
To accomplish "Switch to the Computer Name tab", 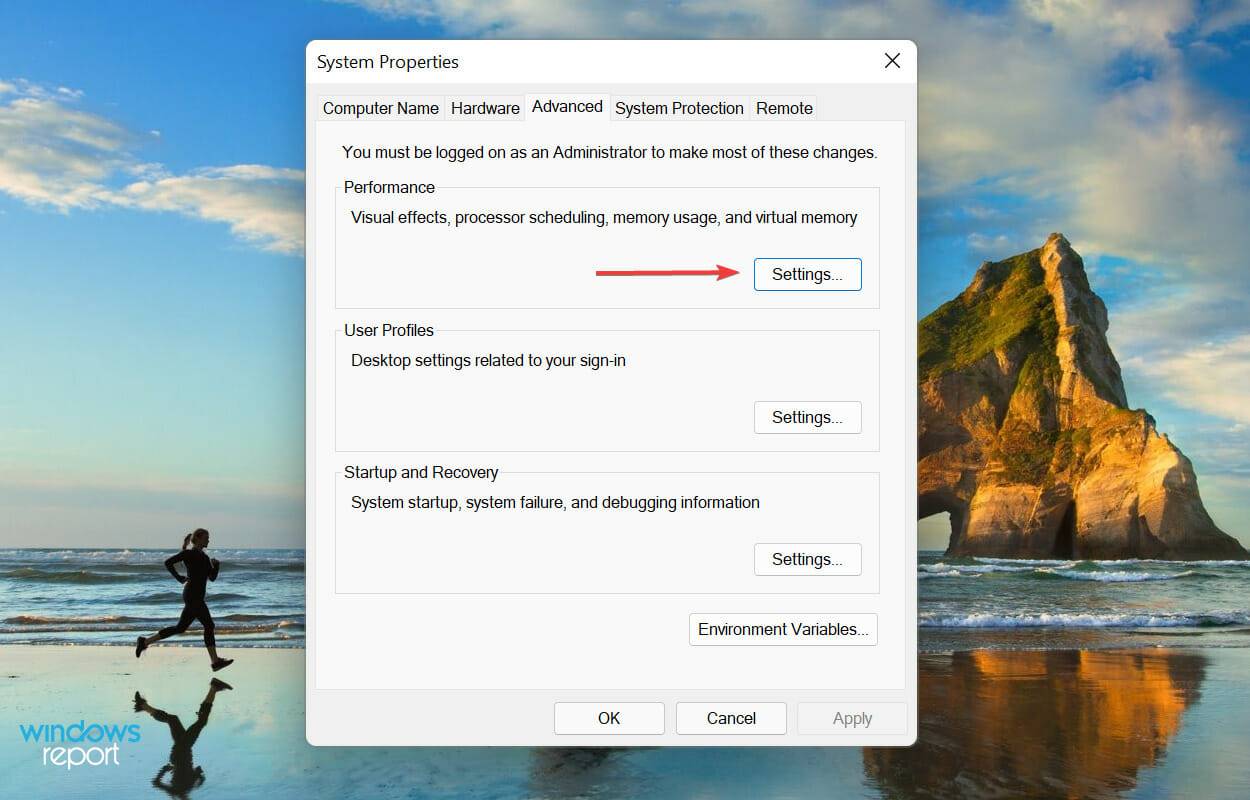I will 380,108.
